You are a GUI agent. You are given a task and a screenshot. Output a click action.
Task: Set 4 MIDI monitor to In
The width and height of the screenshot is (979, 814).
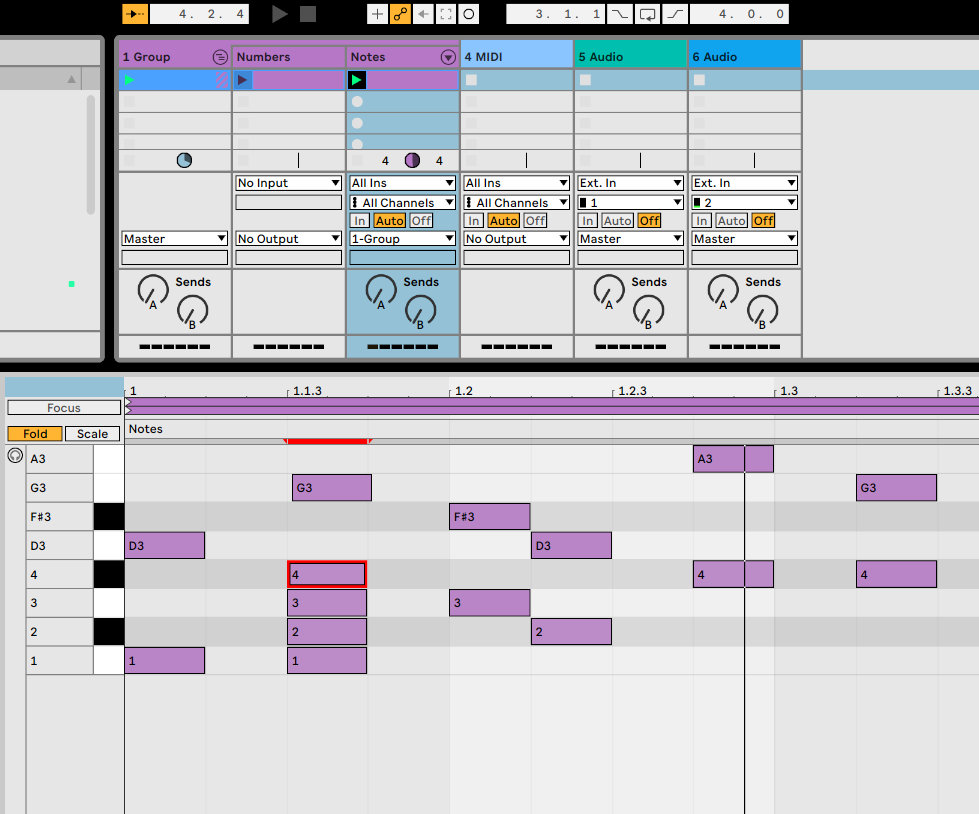(474, 220)
